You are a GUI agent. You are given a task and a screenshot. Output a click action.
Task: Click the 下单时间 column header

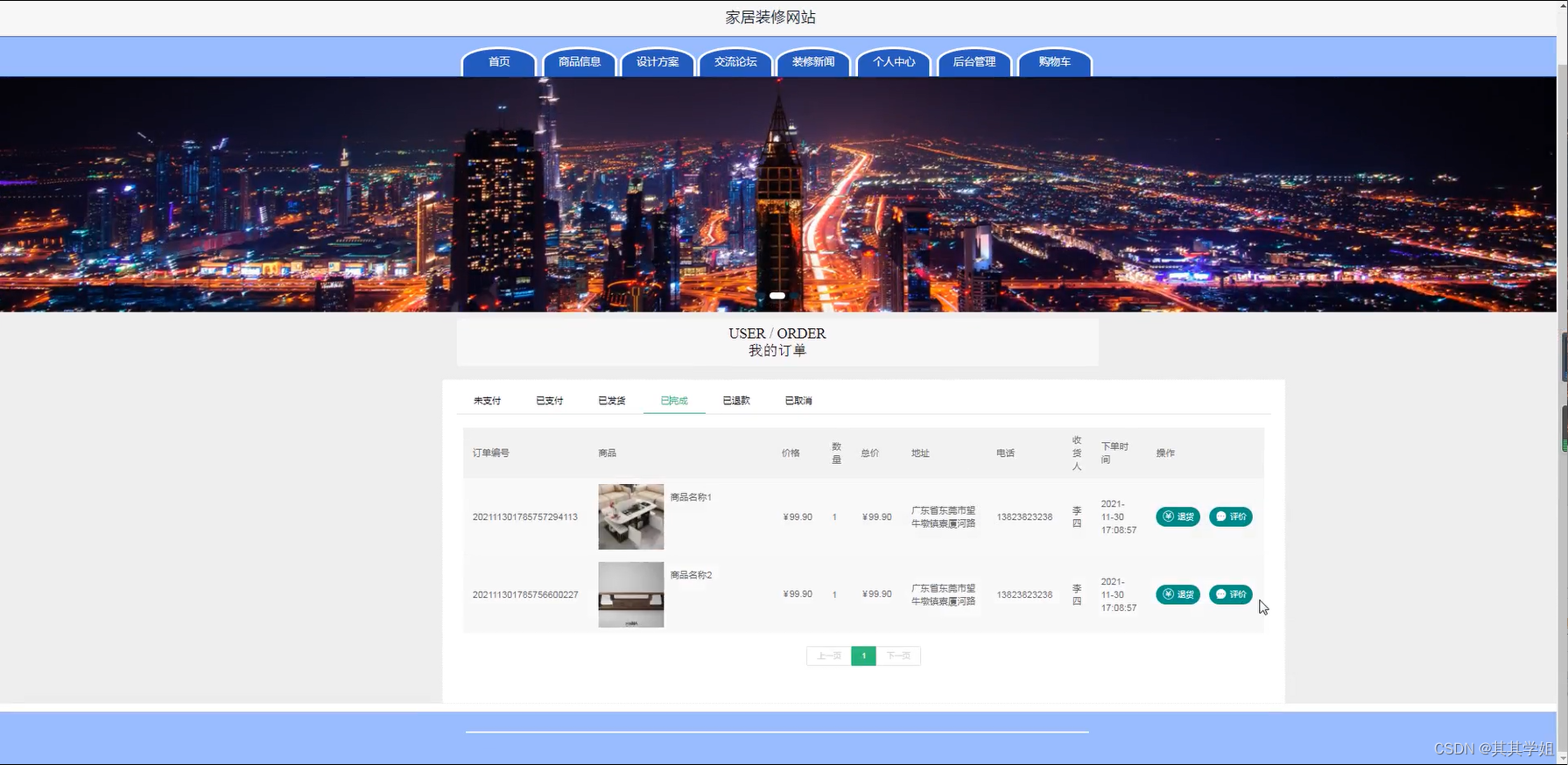(1114, 453)
